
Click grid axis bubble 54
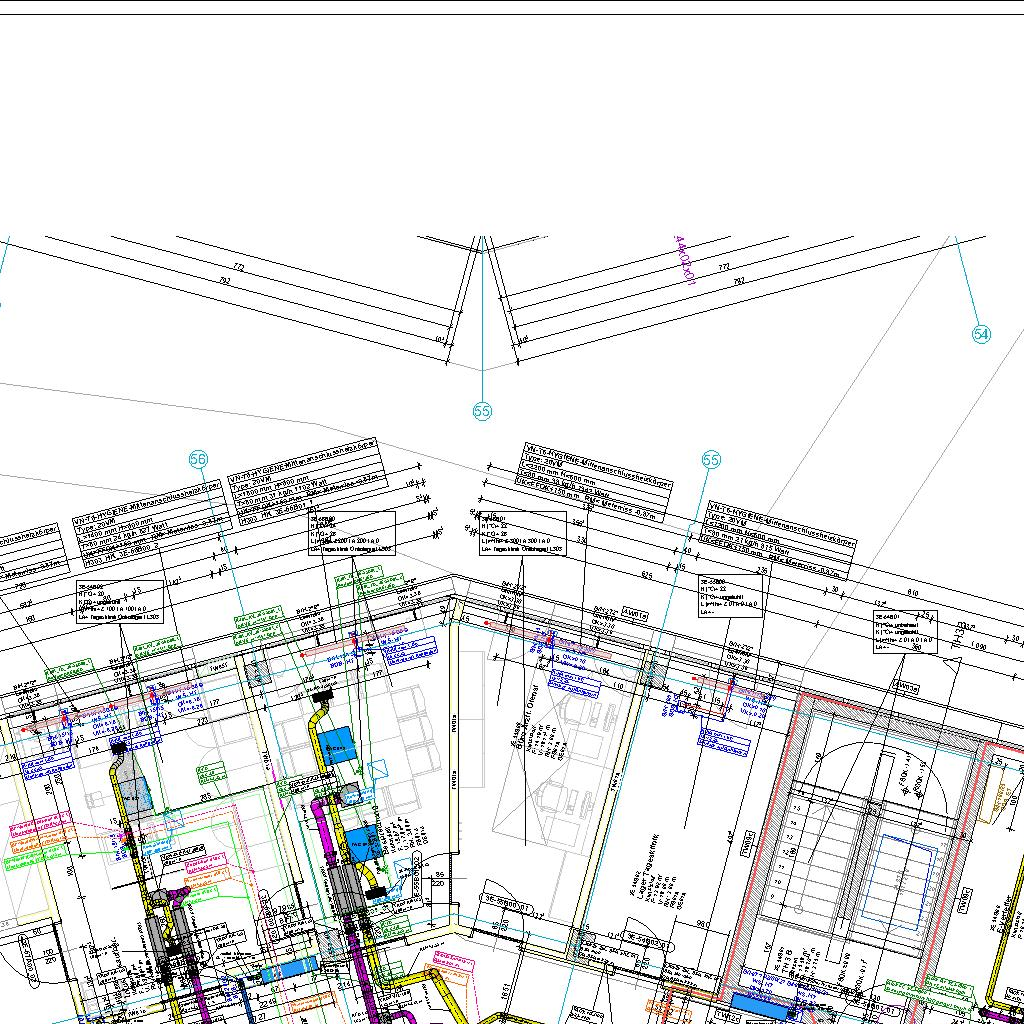[981, 334]
